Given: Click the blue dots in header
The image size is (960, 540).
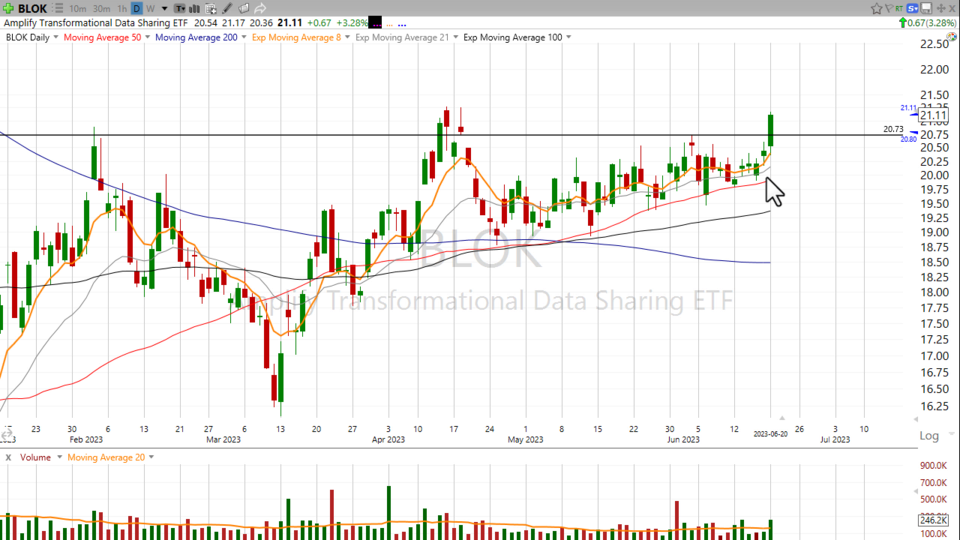Looking at the screenshot, I should click(402, 25).
